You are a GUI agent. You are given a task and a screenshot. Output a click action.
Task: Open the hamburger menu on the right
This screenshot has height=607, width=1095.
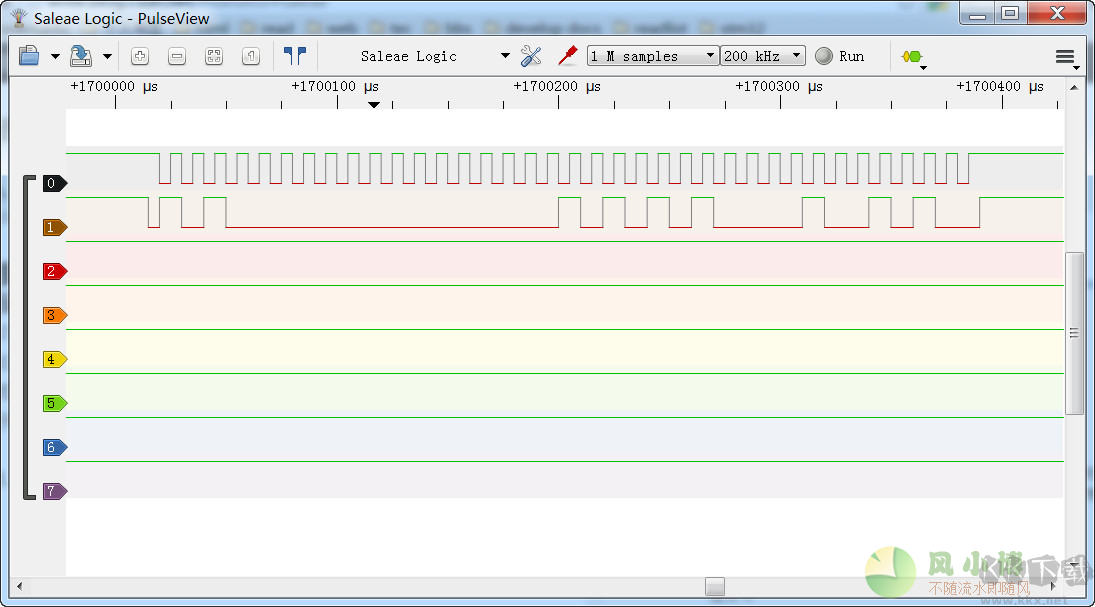pyautogui.click(x=1065, y=57)
